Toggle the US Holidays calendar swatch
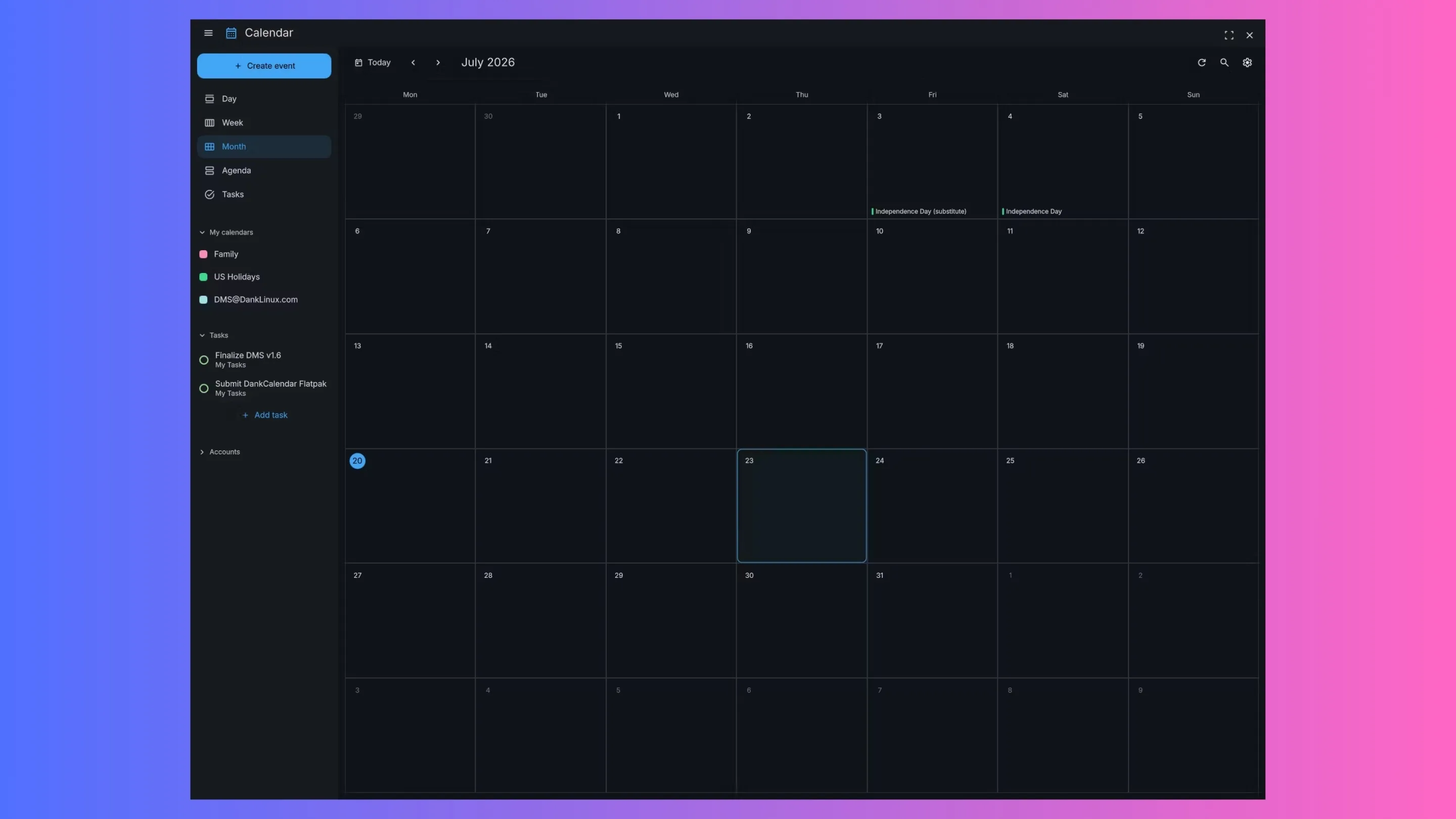 pos(203,277)
